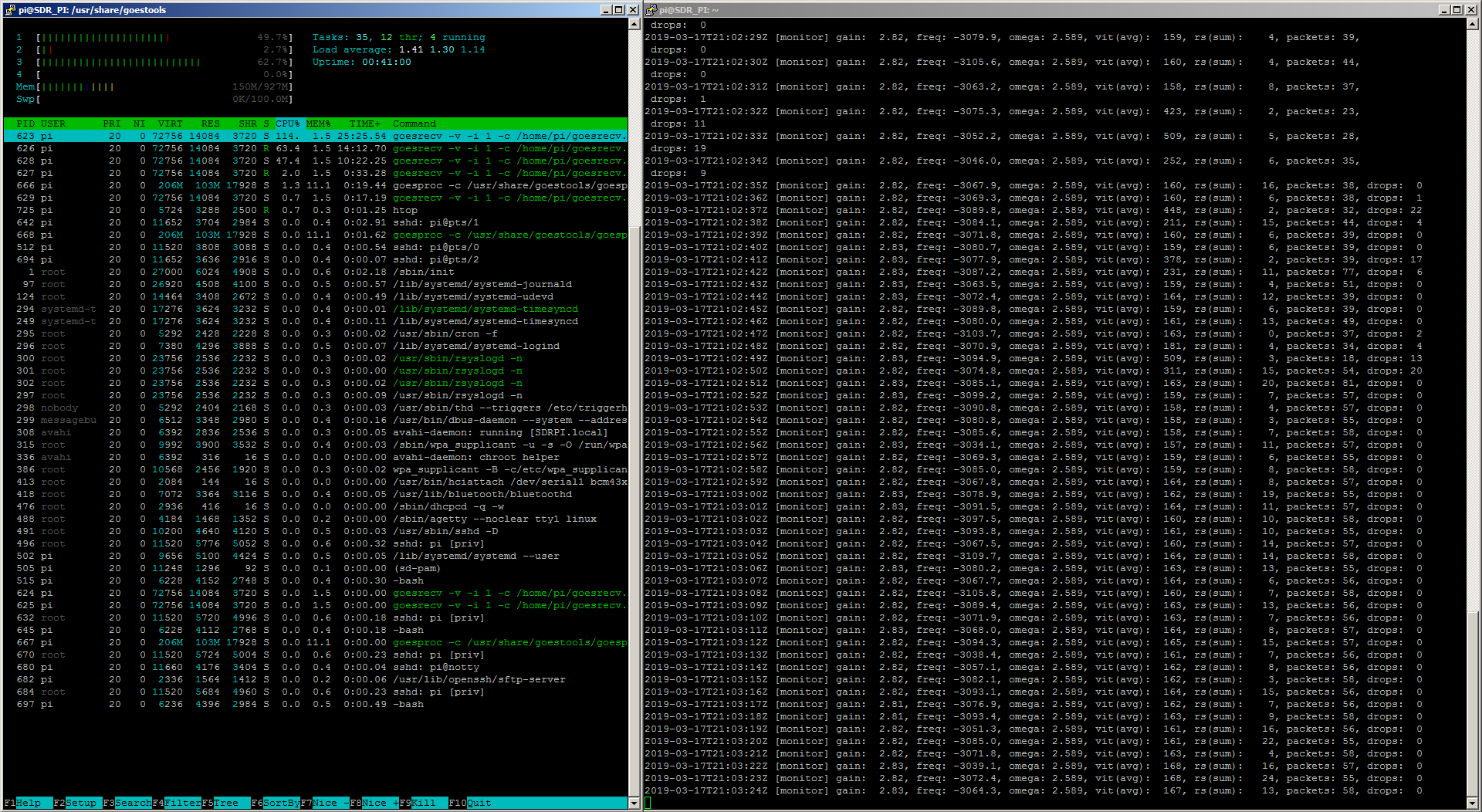Maximize the htop PuTTY window
This screenshot has width=1482, height=812.
619,10
